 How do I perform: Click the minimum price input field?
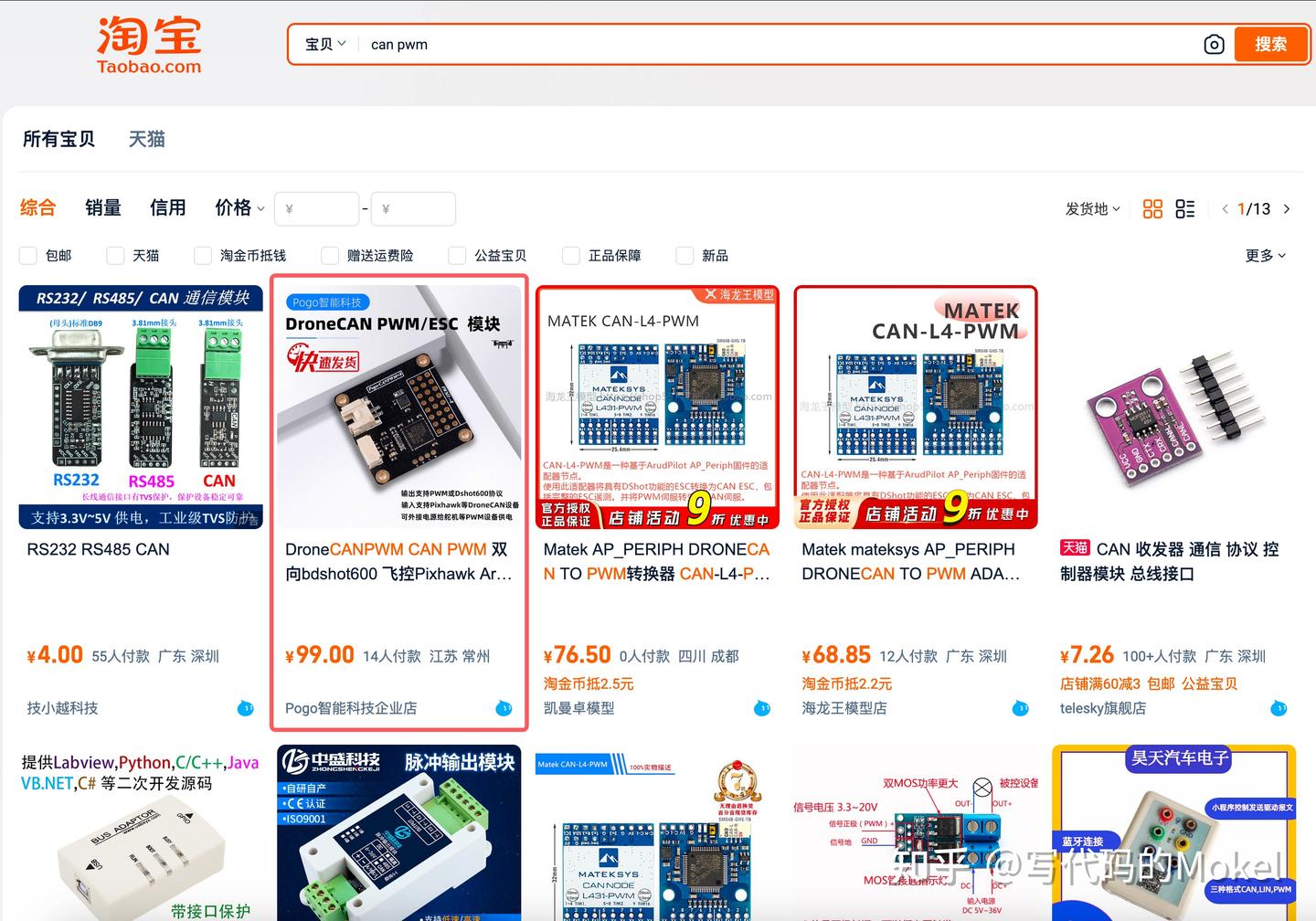coord(316,208)
